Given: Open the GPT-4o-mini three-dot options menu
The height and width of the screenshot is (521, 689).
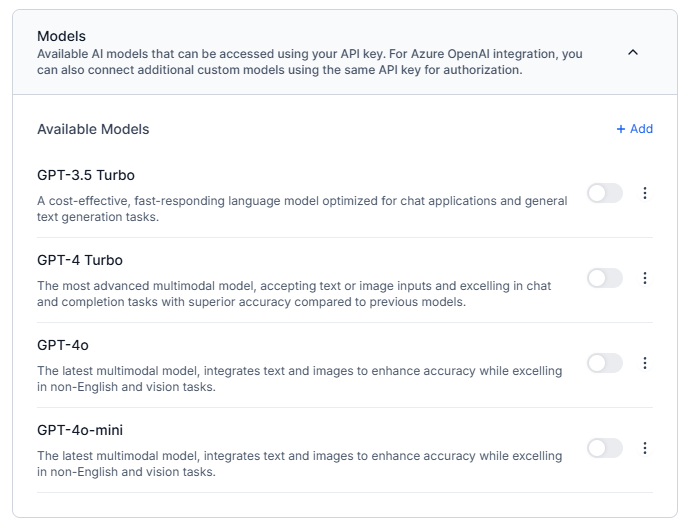Looking at the screenshot, I should [x=644, y=448].
